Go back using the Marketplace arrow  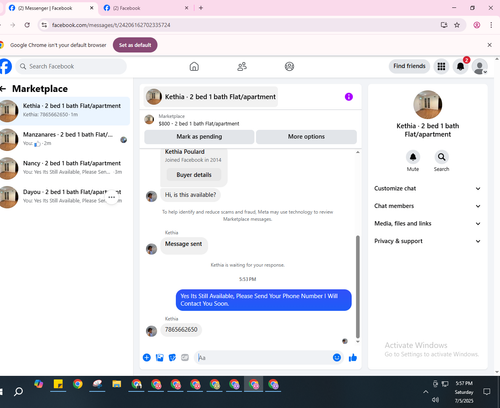click(x=3, y=89)
